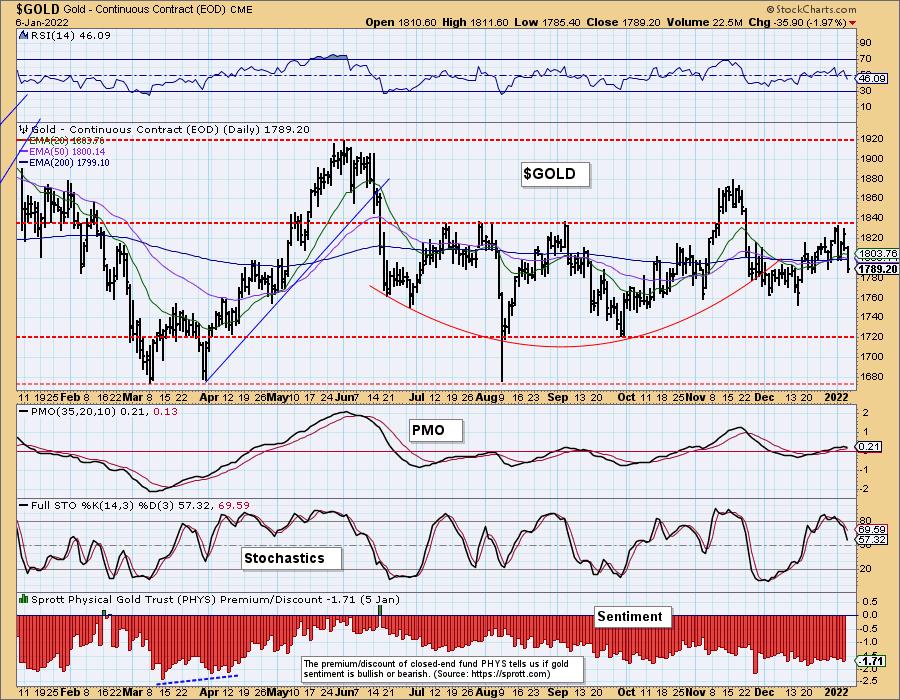The width and height of the screenshot is (900, 700).
Task: Click the EMA(50) 1800.14 legend text
Action: pyautogui.click(x=67, y=151)
